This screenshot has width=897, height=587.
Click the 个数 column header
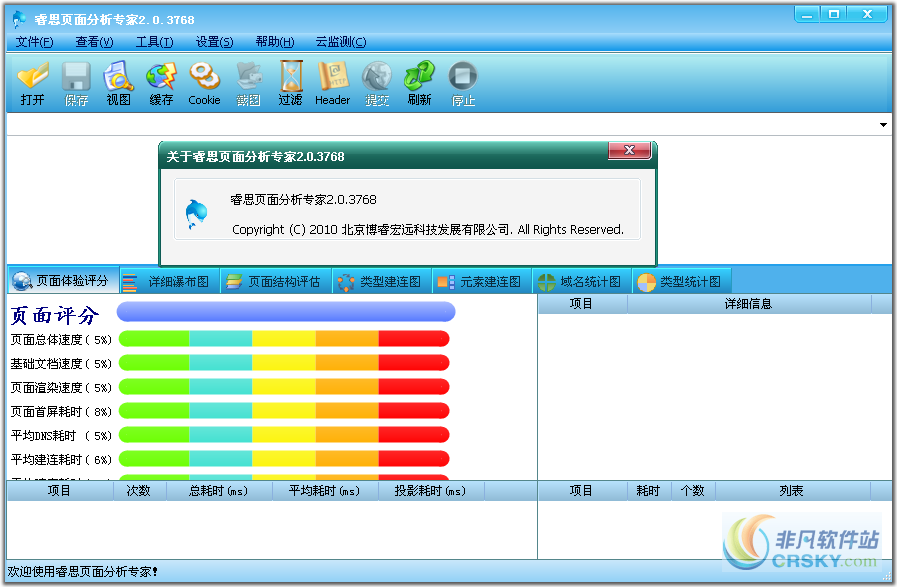pyautogui.click(x=693, y=491)
